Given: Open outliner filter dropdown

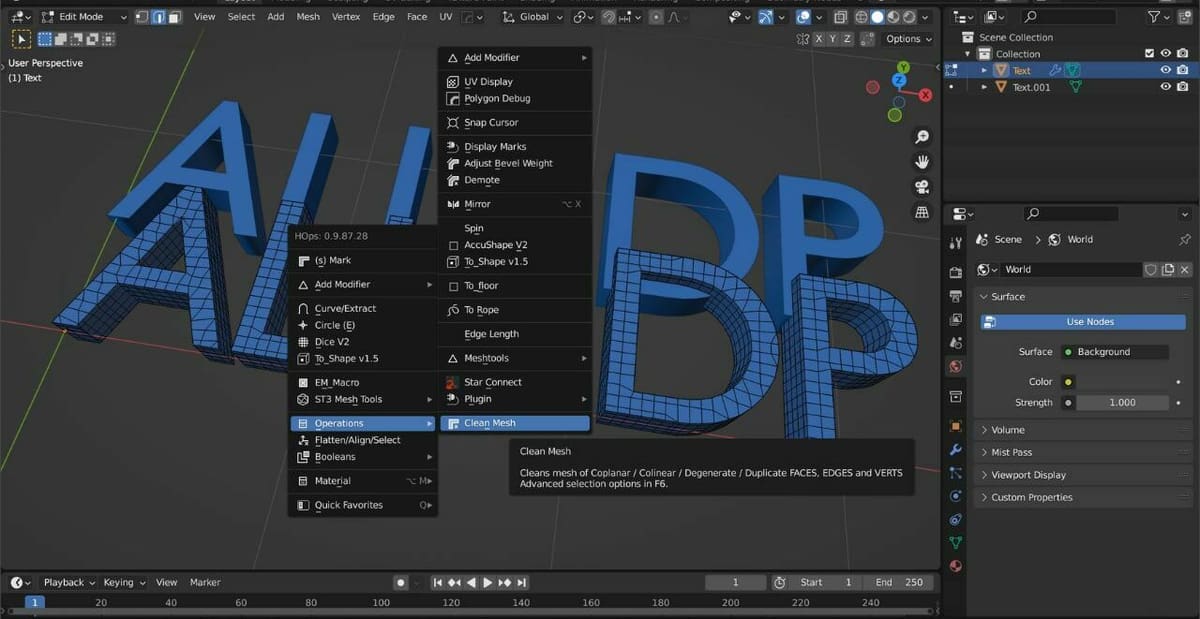Looking at the screenshot, I should pos(1158,17).
